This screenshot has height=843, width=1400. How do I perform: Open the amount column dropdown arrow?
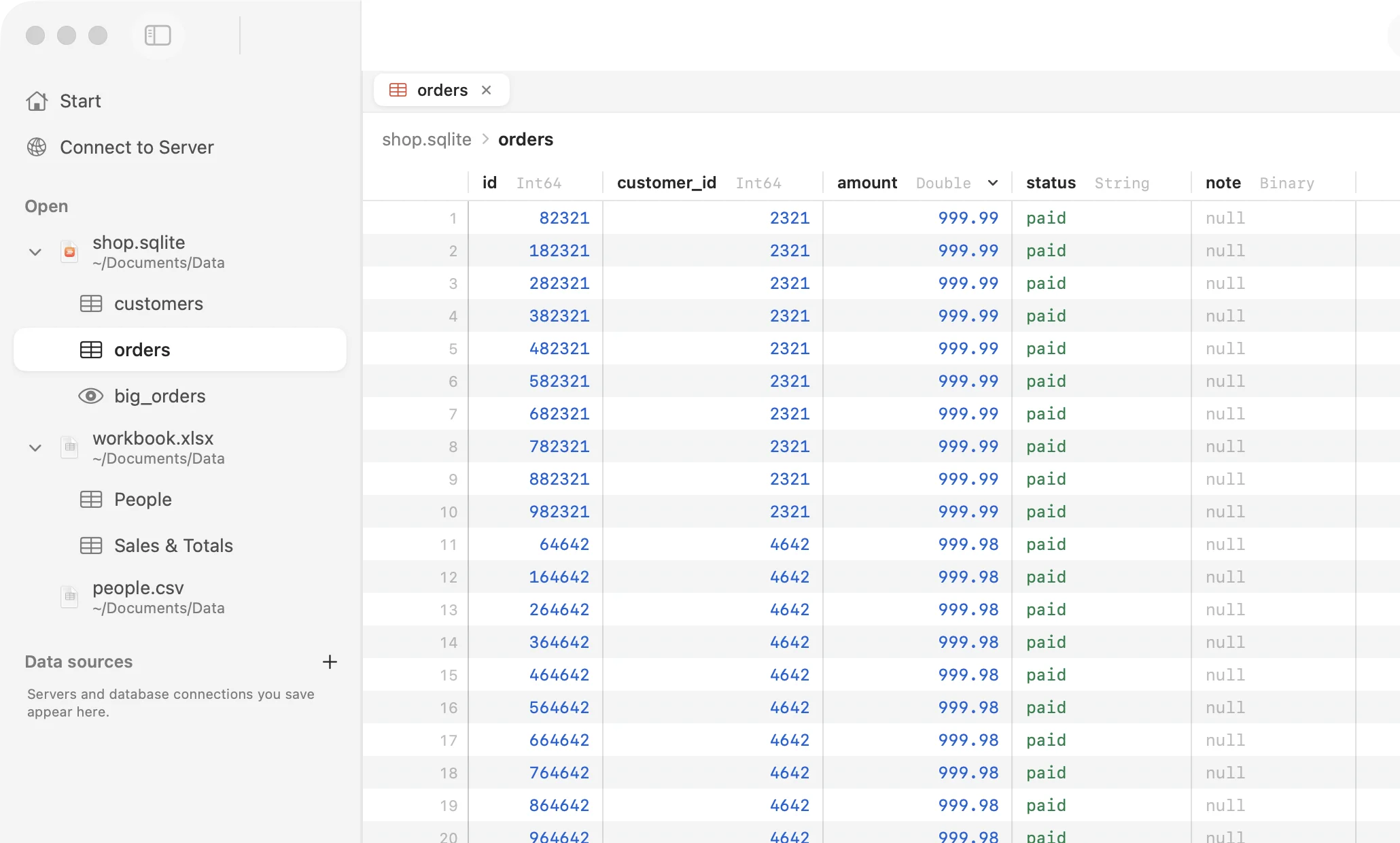pyautogui.click(x=993, y=183)
